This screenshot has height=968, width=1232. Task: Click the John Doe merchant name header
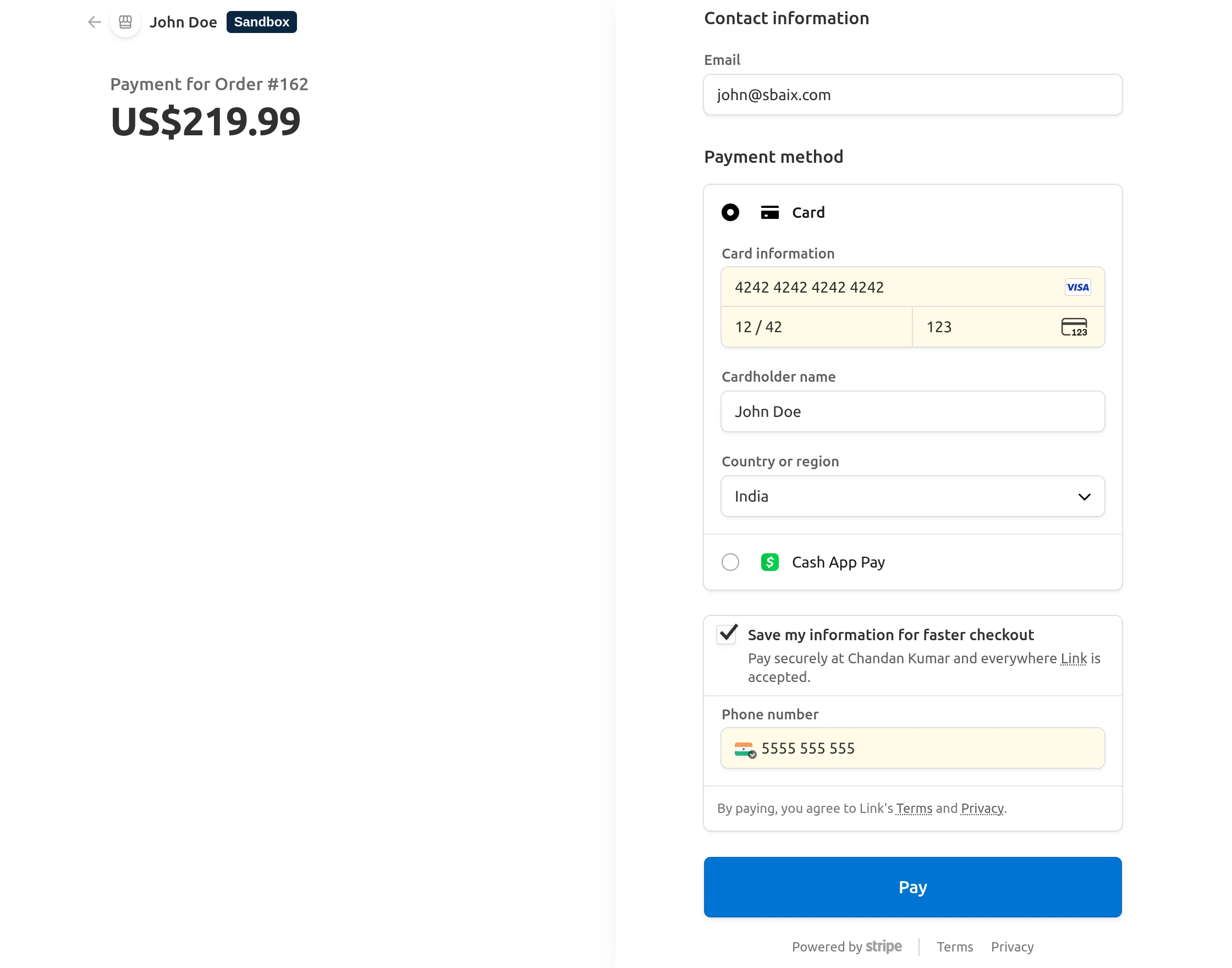pos(183,22)
